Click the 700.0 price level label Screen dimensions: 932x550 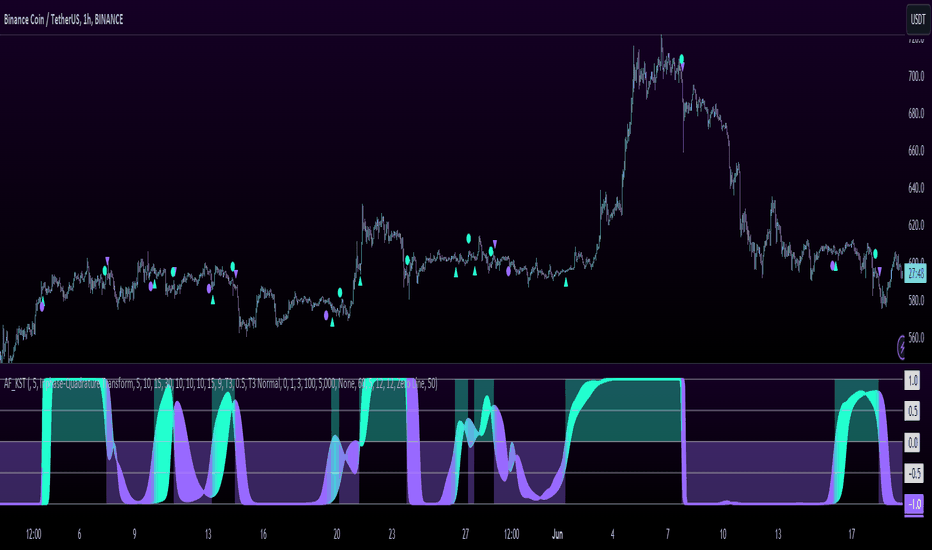[916, 76]
